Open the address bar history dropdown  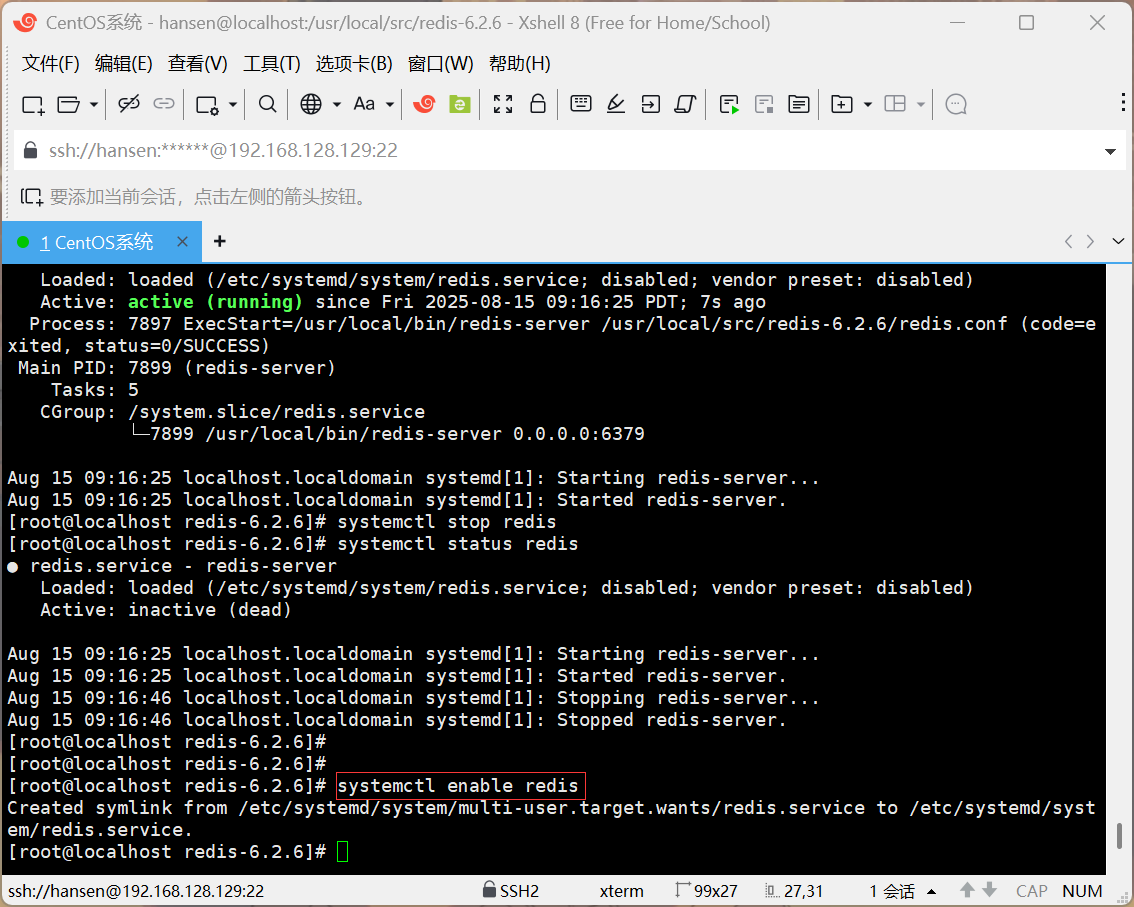tap(1110, 152)
